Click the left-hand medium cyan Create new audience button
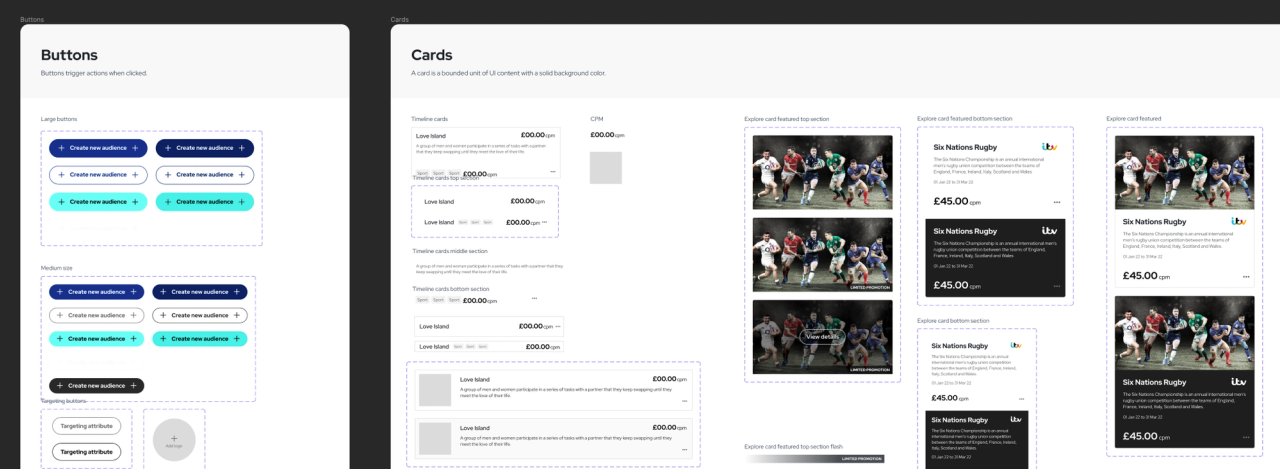 click(97, 339)
